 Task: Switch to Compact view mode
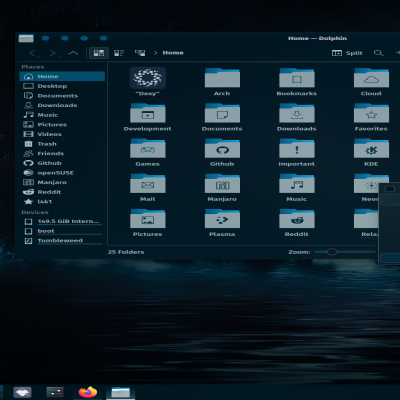click(x=119, y=53)
